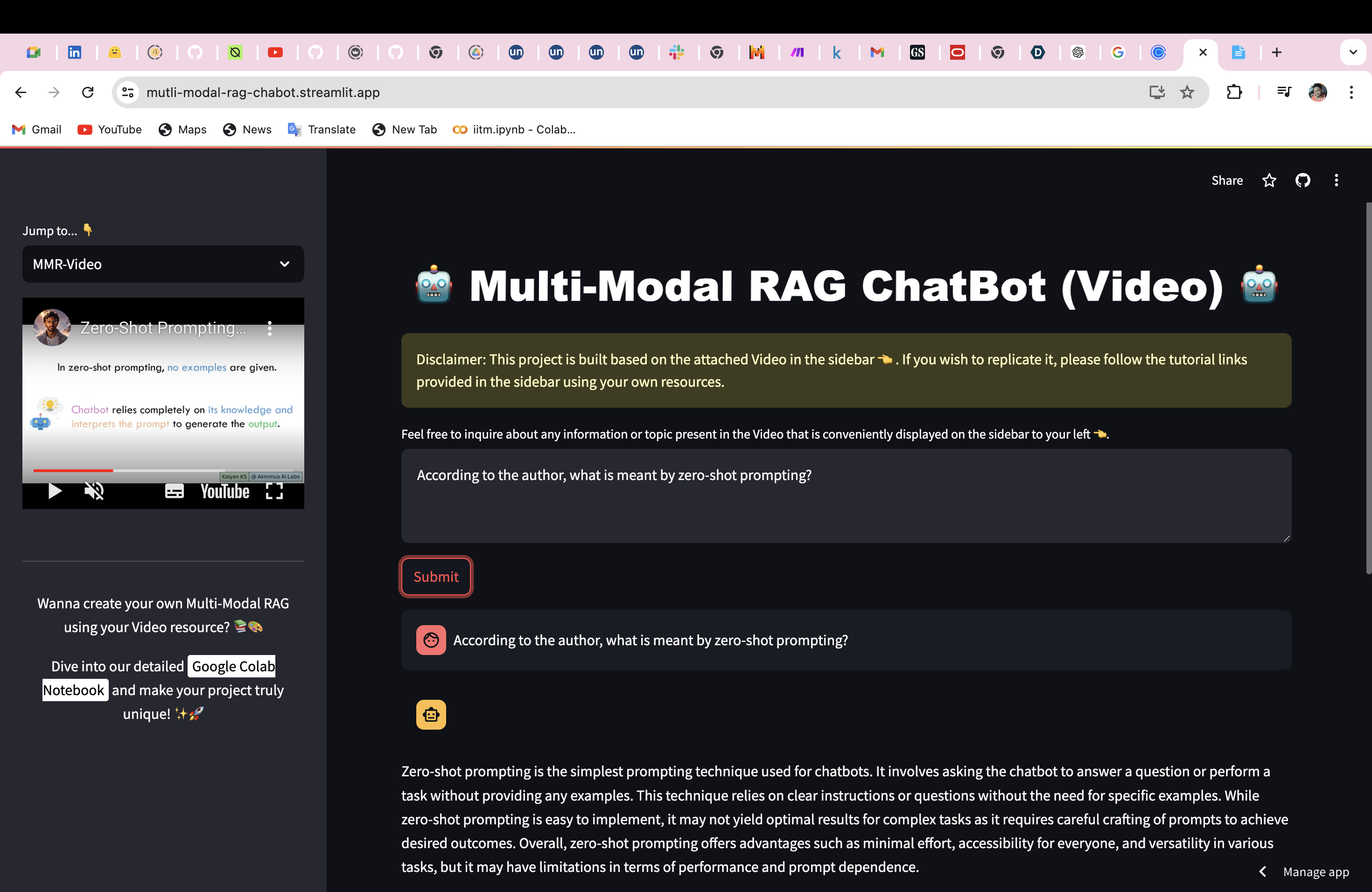Image resolution: width=1372 pixels, height=892 pixels.
Task: Click into the question text area
Action: (846, 495)
